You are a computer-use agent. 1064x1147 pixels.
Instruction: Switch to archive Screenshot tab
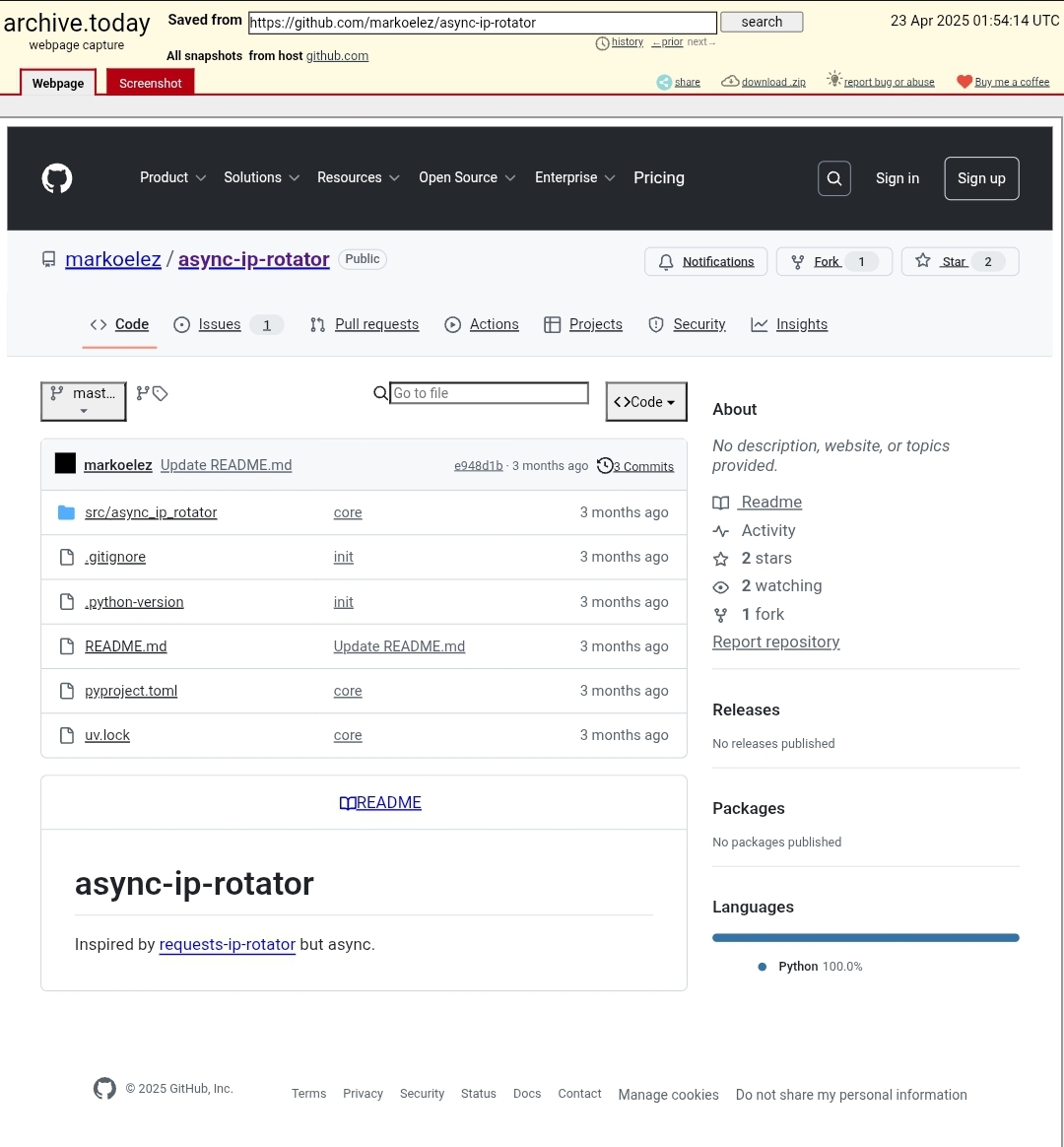tap(150, 83)
